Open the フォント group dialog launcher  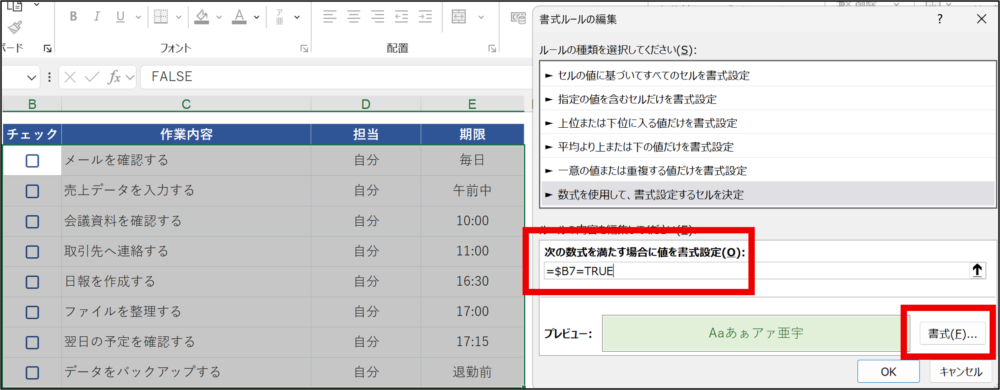(x=304, y=48)
